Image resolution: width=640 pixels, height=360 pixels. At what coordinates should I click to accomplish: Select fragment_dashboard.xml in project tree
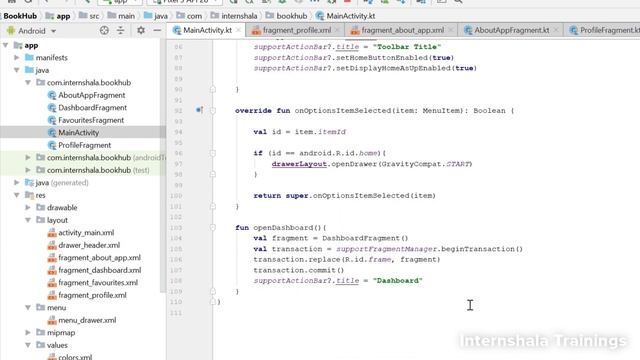click(x=94, y=270)
